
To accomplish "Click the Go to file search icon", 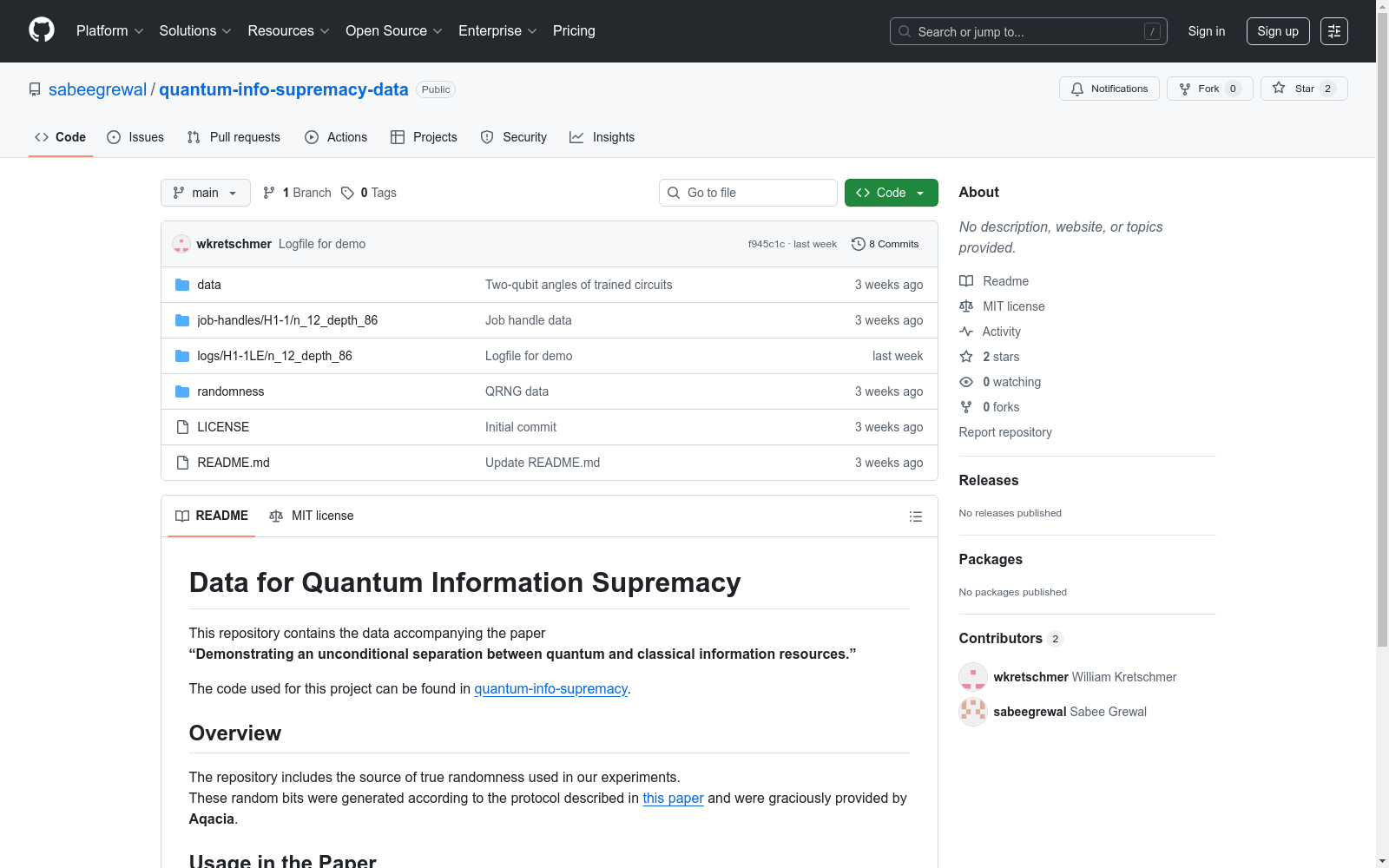I will coord(674,193).
